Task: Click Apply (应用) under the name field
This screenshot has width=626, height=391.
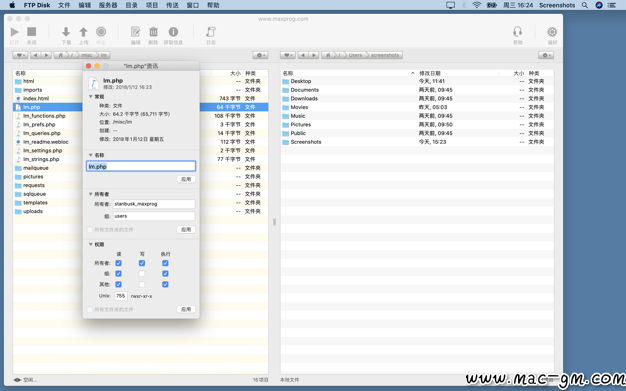Action: (186, 179)
